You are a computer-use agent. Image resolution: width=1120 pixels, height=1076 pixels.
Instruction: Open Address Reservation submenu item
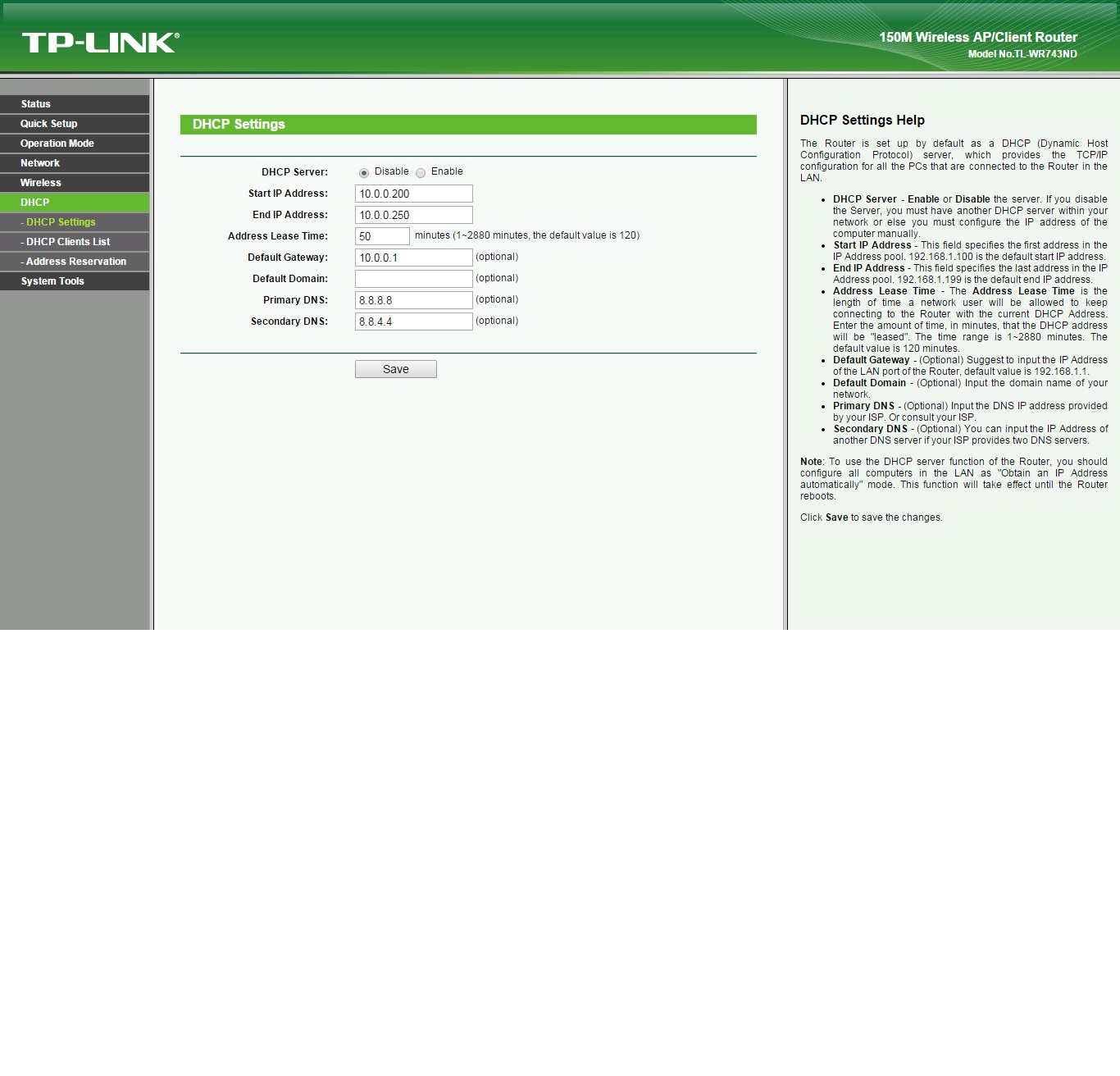coord(75,262)
